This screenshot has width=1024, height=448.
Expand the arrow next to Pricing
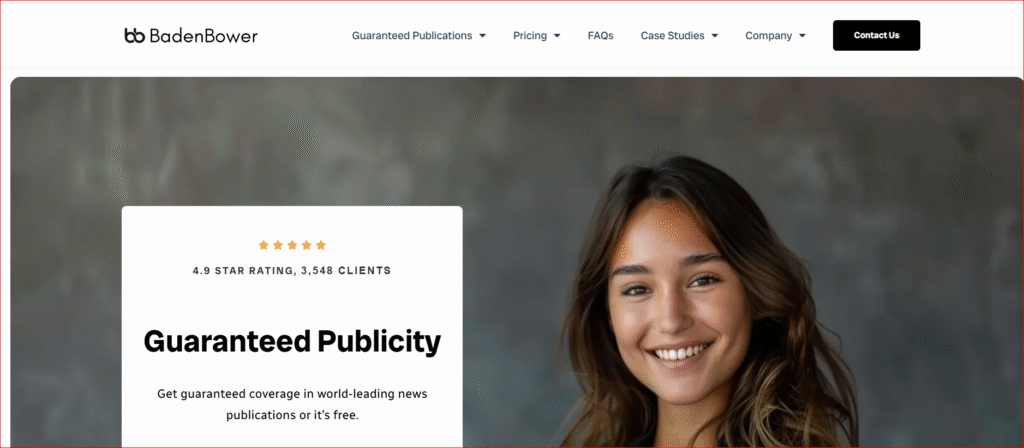pos(557,36)
